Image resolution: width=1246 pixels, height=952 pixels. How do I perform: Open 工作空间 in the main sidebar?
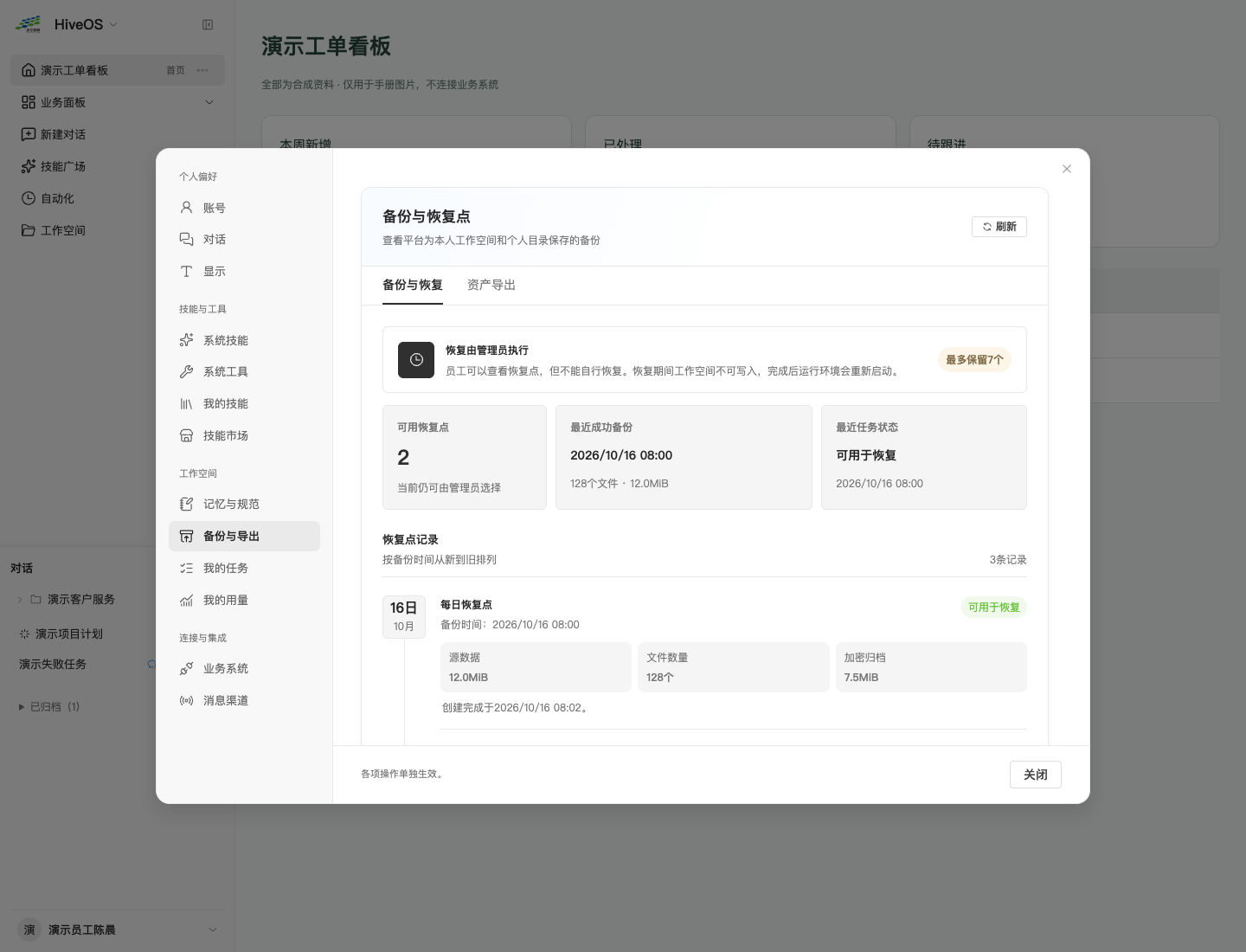click(x=118, y=230)
